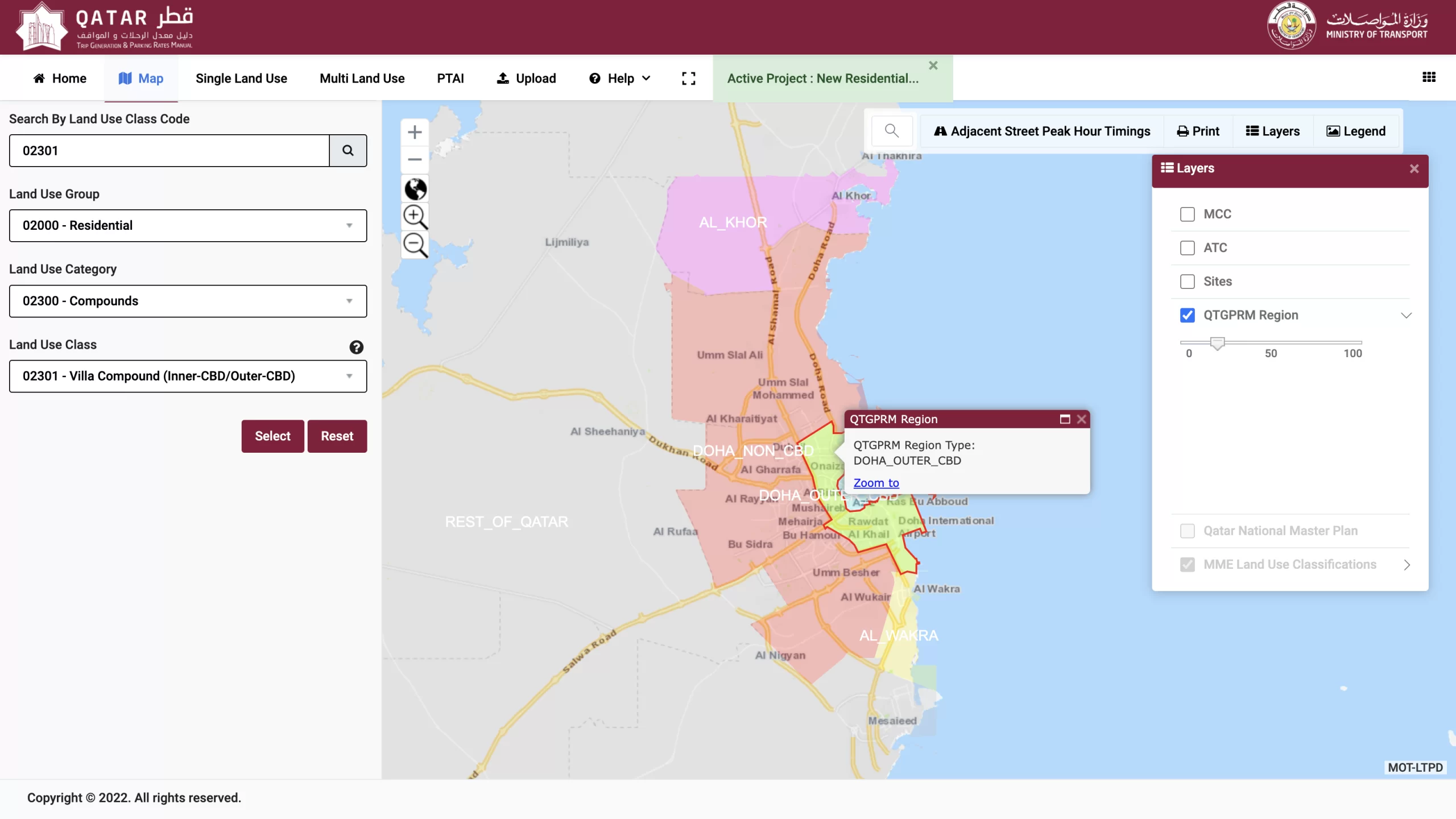Open the Upload tab
1456x819 pixels.
[x=527, y=78]
